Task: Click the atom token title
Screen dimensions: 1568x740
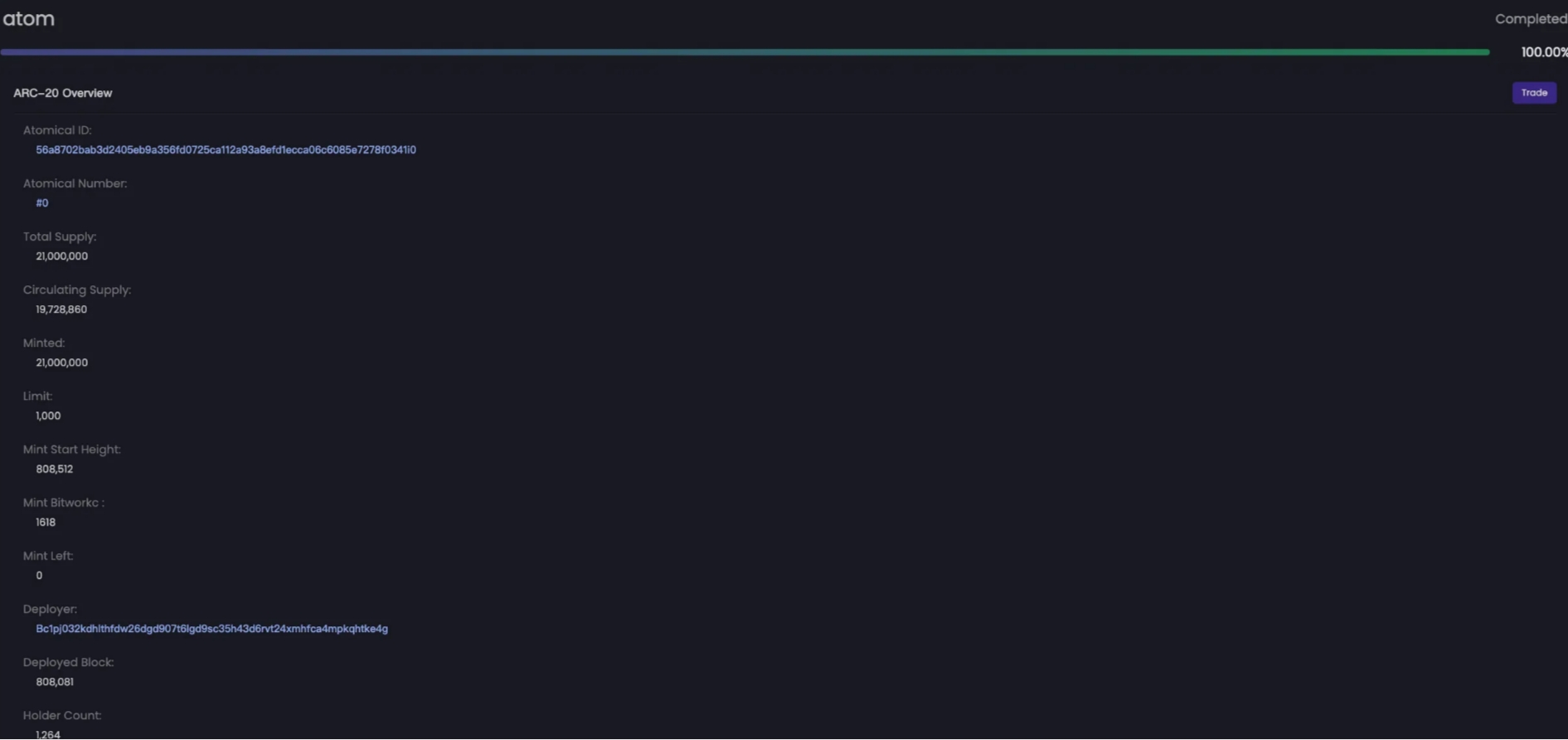Action: pos(29,19)
